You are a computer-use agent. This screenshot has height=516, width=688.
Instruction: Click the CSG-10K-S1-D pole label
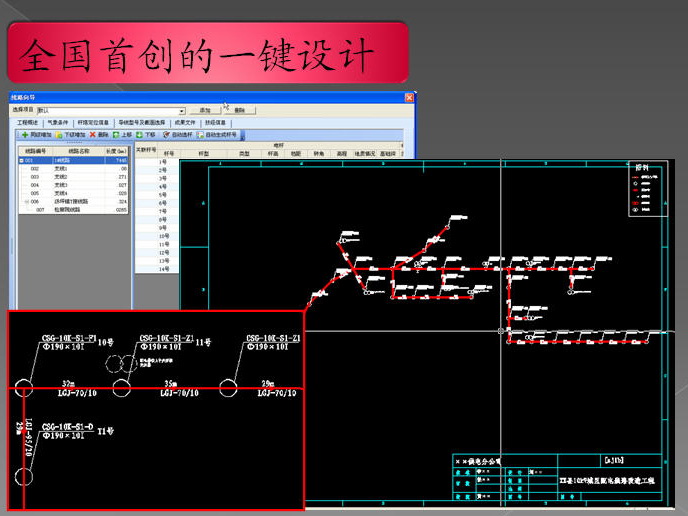pyautogui.click(x=68, y=427)
